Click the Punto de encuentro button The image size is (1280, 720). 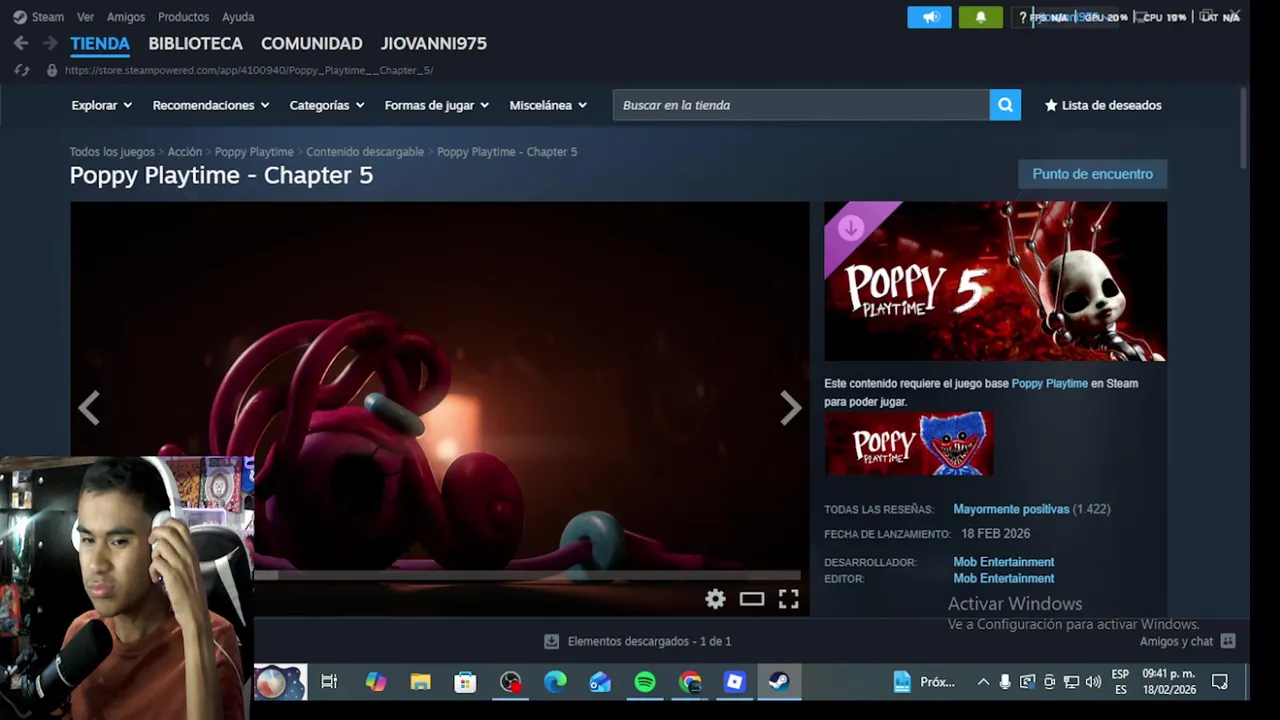tap(1092, 174)
